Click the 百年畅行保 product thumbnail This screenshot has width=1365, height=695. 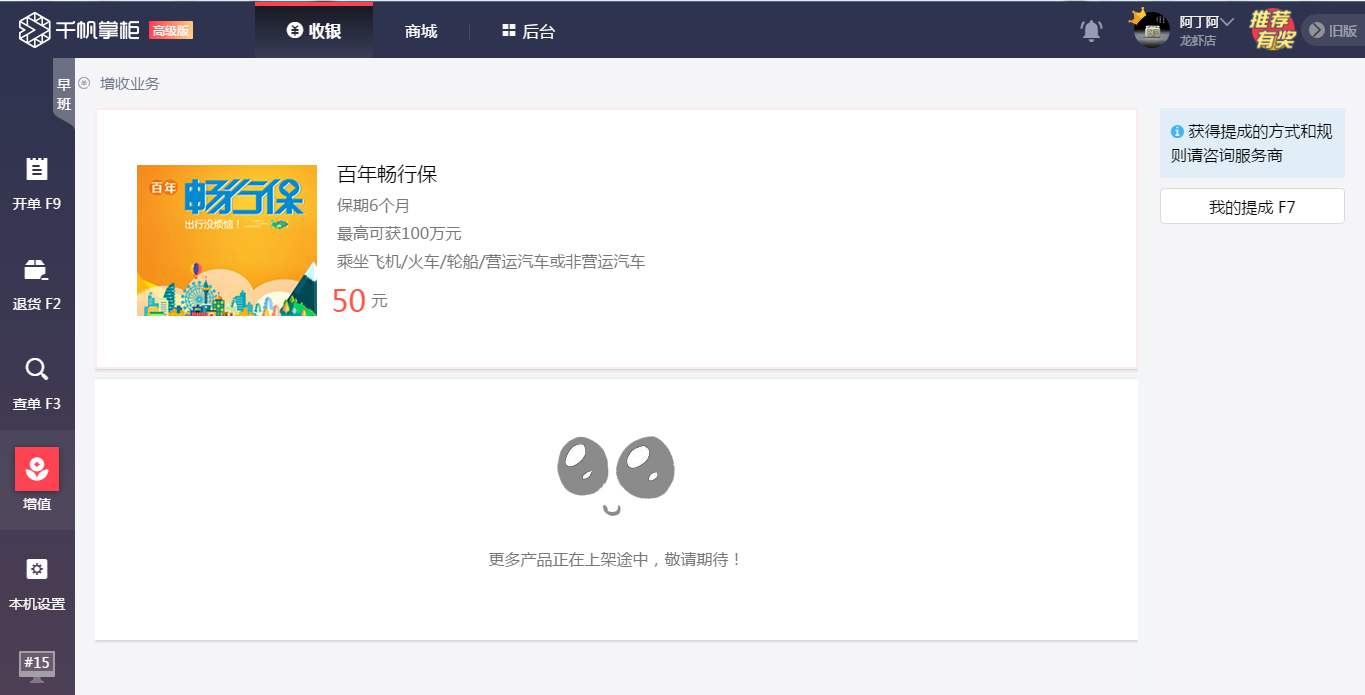point(226,240)
